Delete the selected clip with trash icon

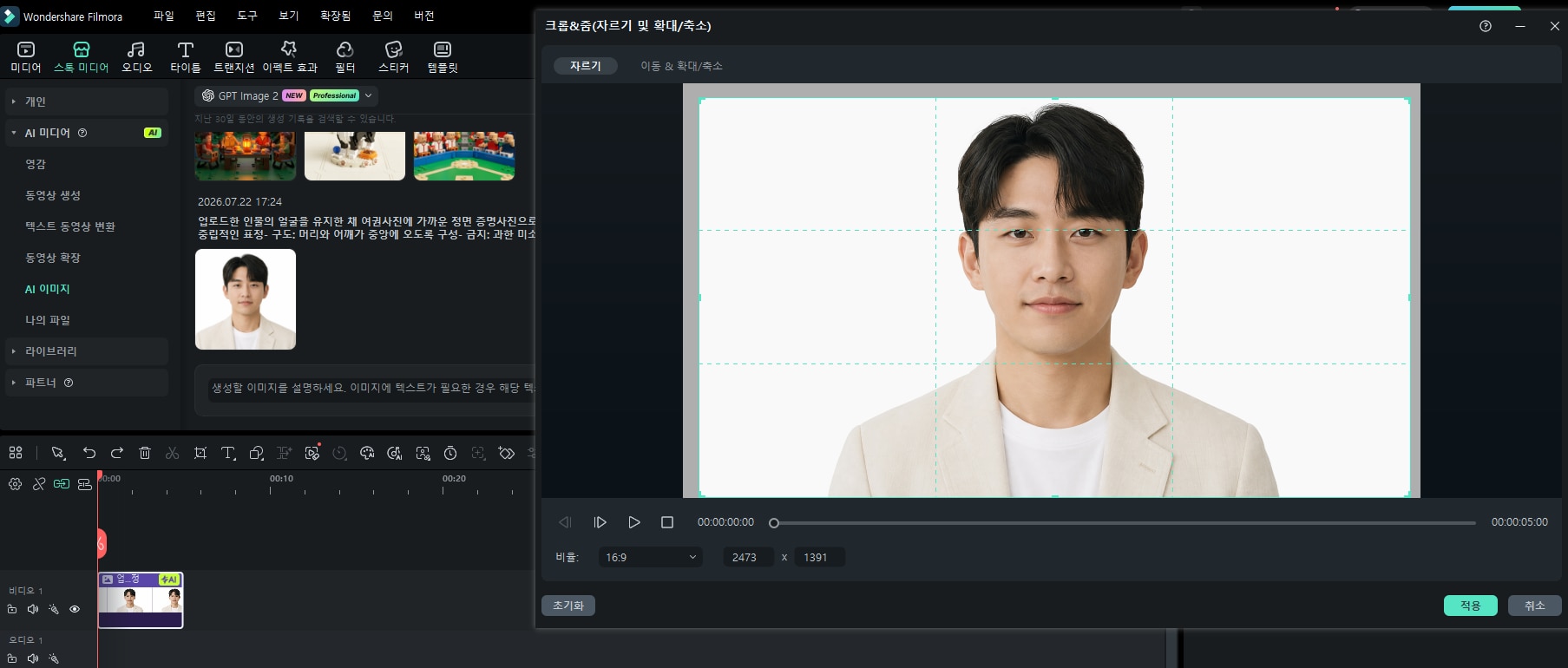[145, 453]
